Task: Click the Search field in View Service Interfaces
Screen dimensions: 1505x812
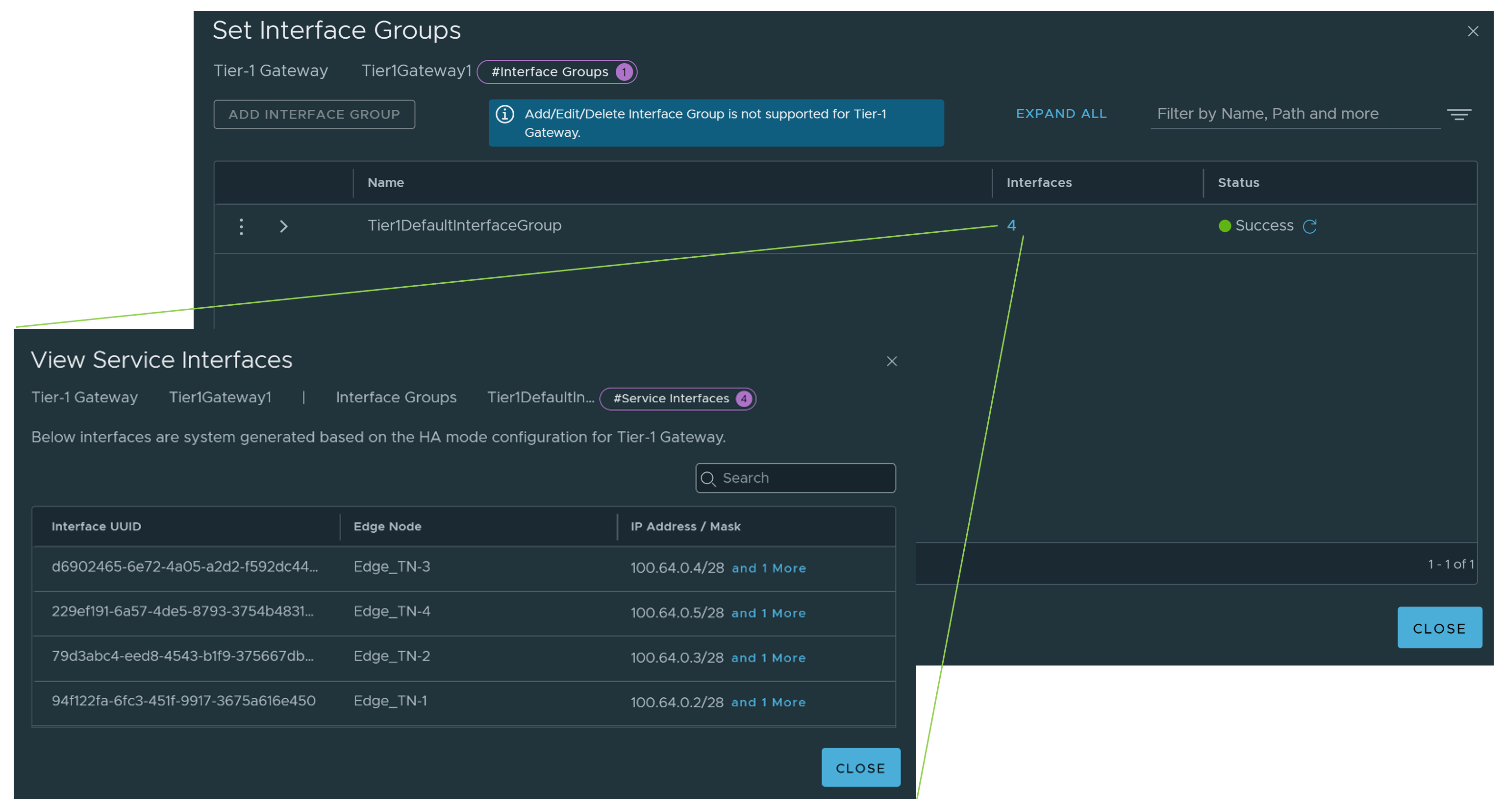Action: [x=795, y=478]
